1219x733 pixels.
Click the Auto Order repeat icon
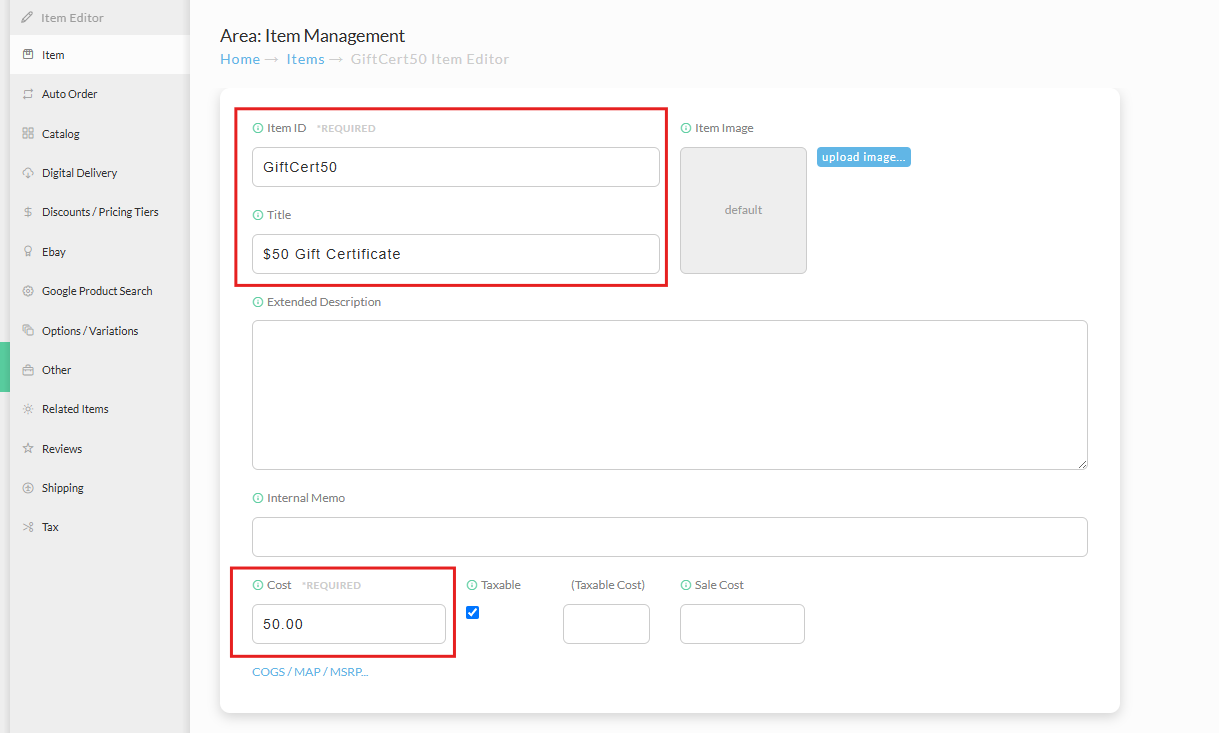point(28,94)
